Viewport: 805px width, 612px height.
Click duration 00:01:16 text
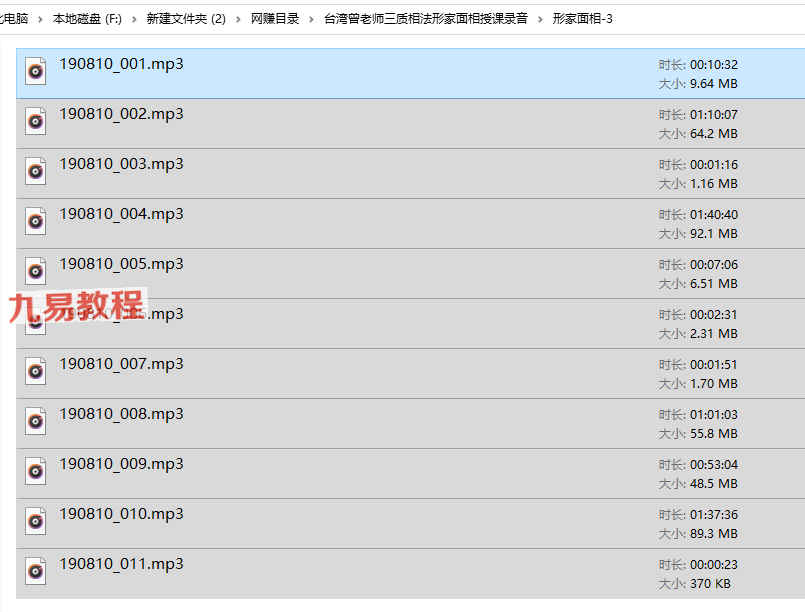coord(714,165)
